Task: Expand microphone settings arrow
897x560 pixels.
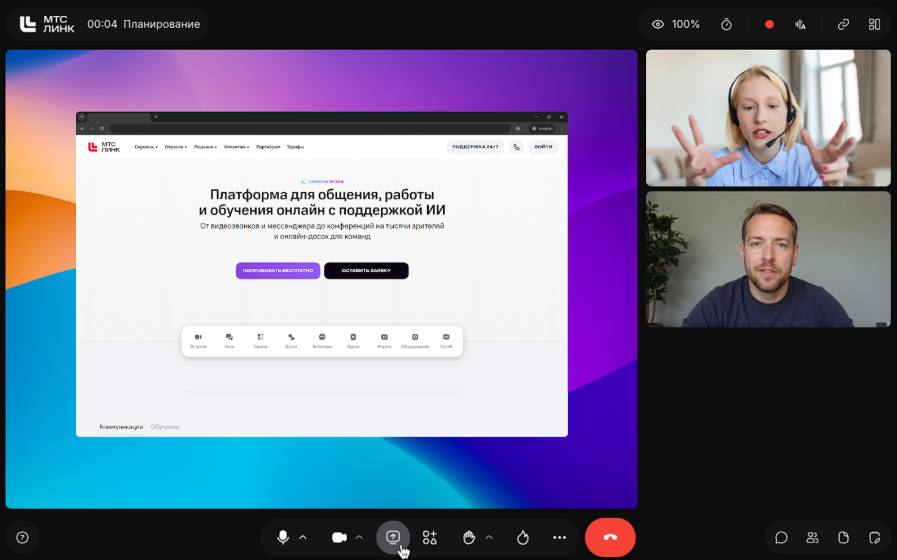Action: pyautogui.click(x=303, y=537)
